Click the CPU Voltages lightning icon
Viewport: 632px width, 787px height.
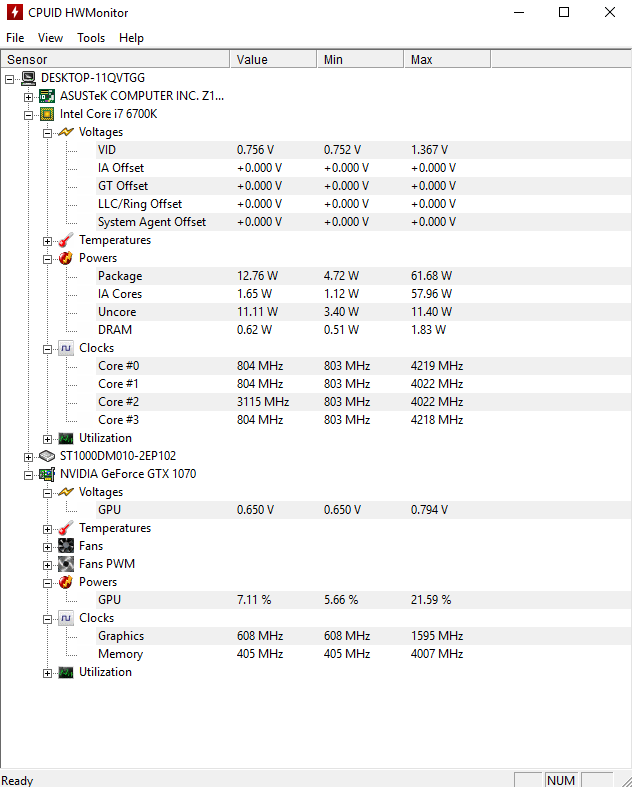pos(66,132)
